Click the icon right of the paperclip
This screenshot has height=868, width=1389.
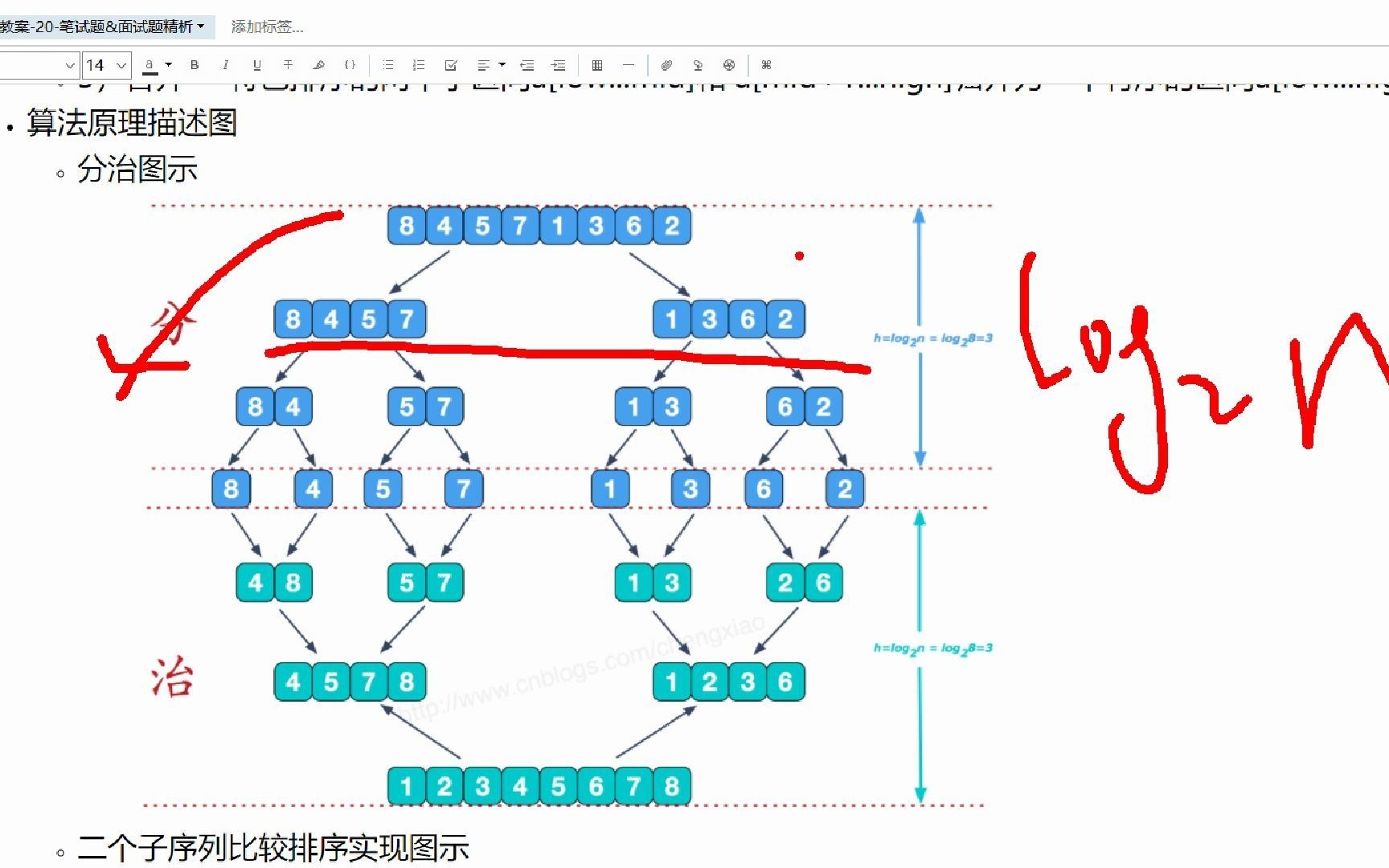pyautogui.click(x=698, y=65)
